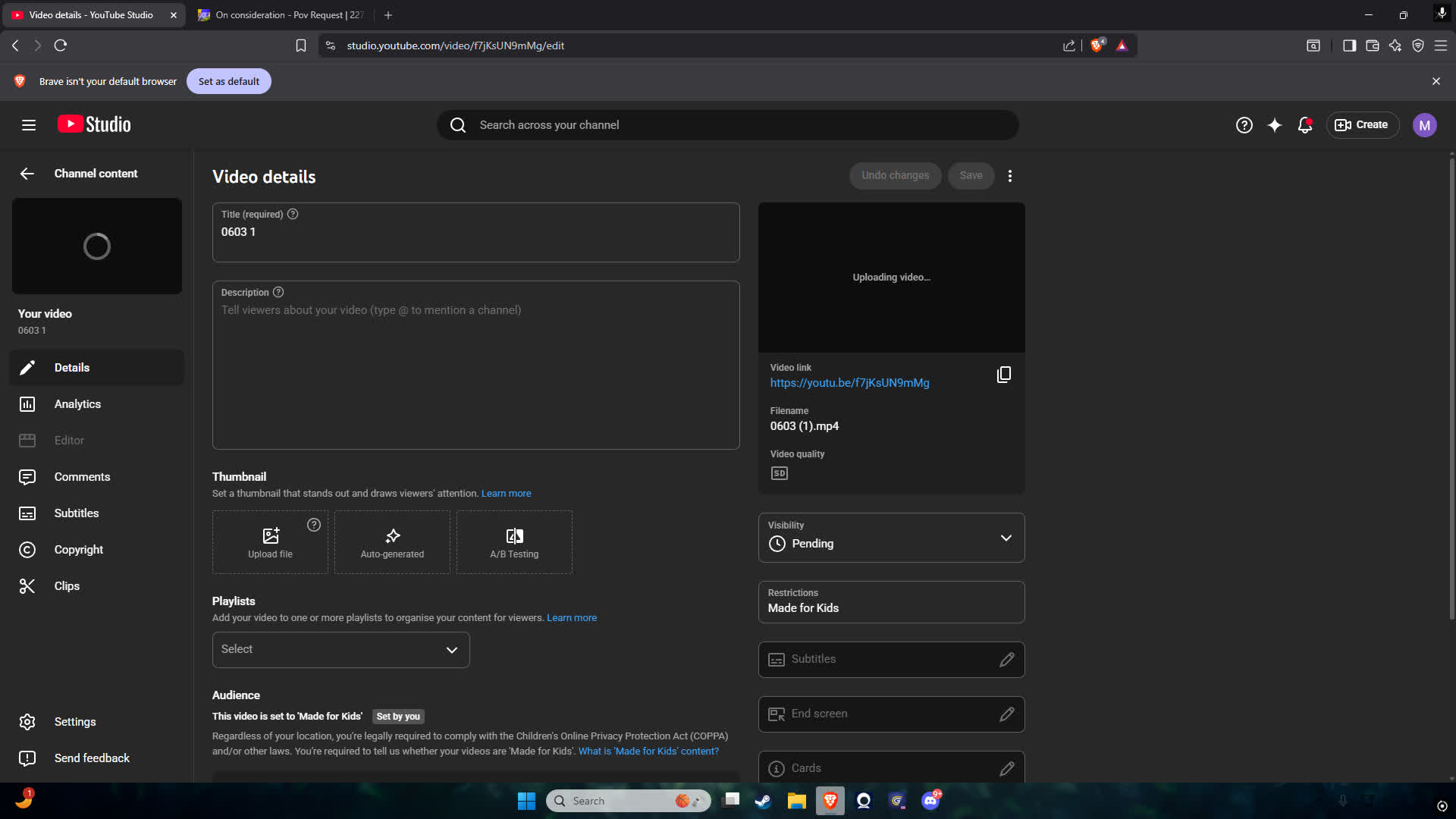Choose Upload file thumbnail option
Screen dimensions: 1456x819
click(270, 542)
